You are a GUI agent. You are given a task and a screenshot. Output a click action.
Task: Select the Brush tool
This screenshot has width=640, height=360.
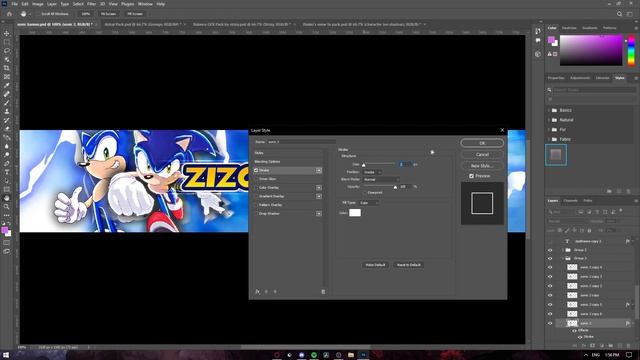click(x=7, y=102)
